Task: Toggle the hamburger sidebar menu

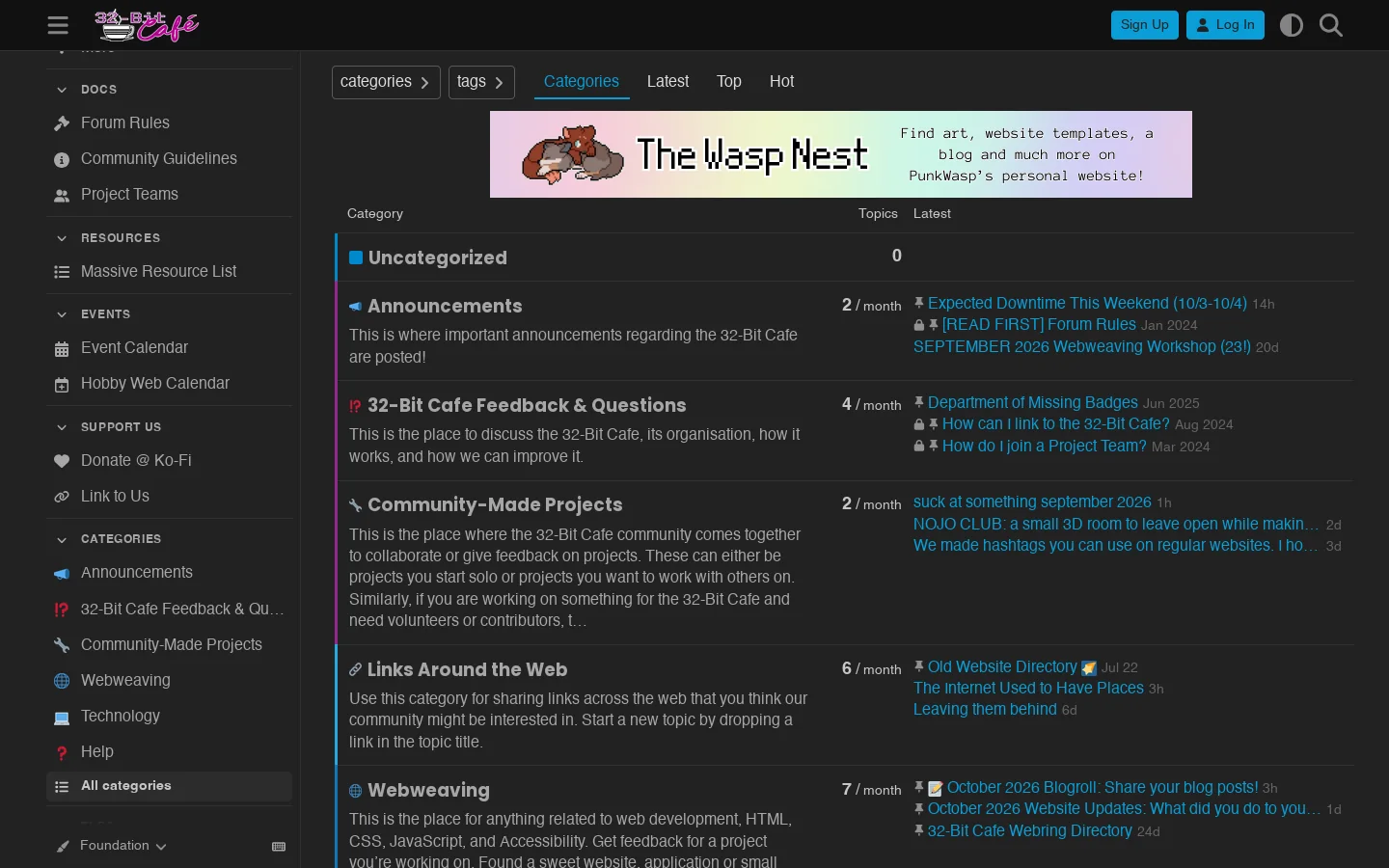Action: (x=58, y=25)
